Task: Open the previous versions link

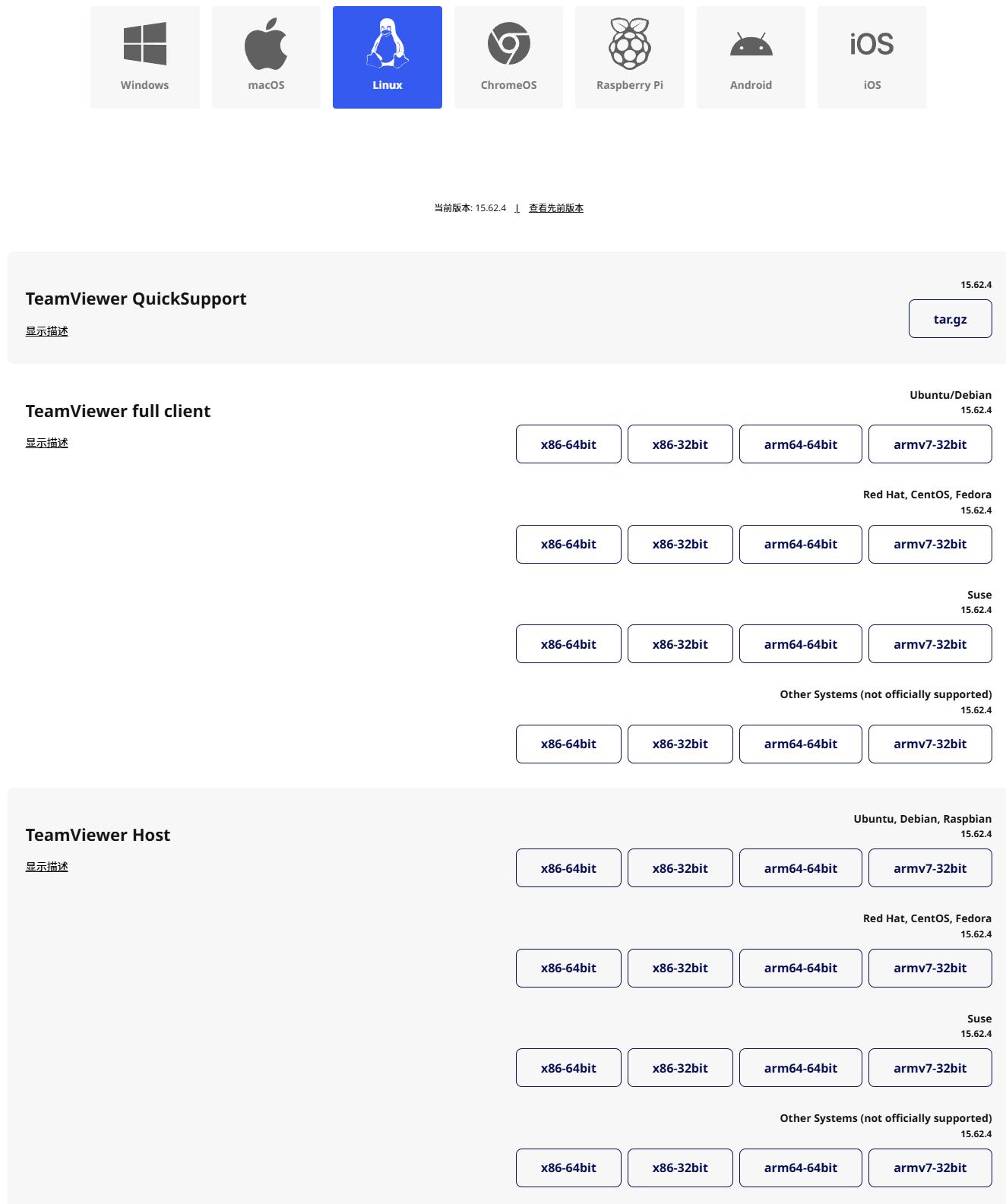Action: 556,208
